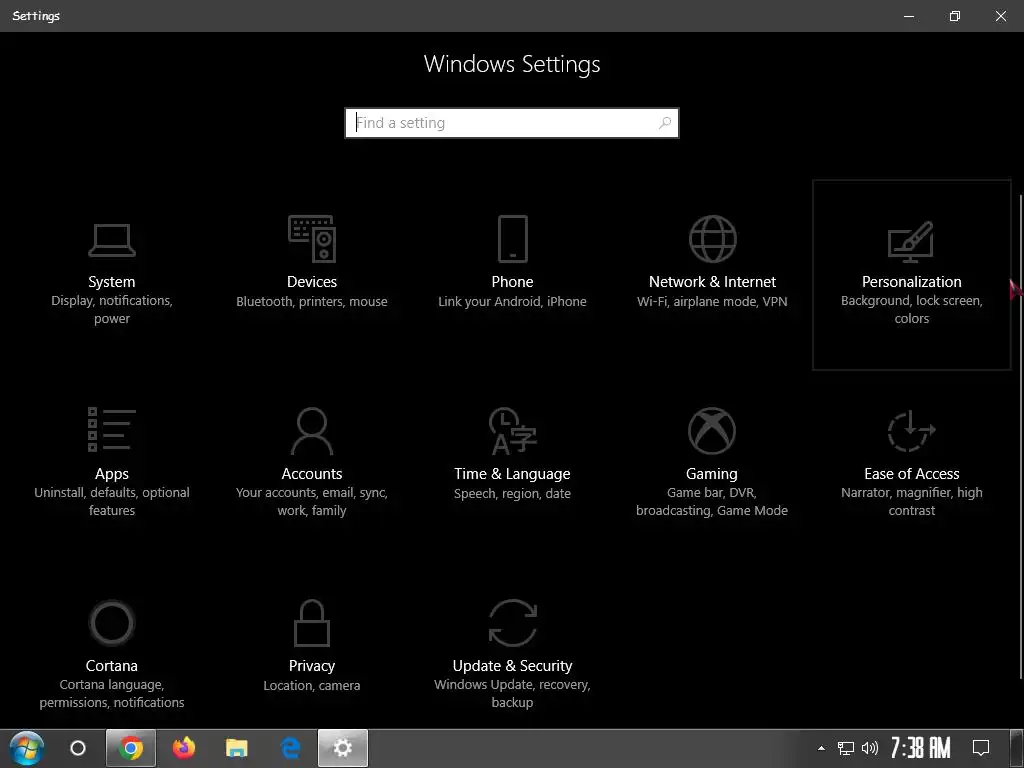1024x768 pixels.
Task: Open the Action Center notification icon
Action: pyautogui.click(x=981, y=748)
